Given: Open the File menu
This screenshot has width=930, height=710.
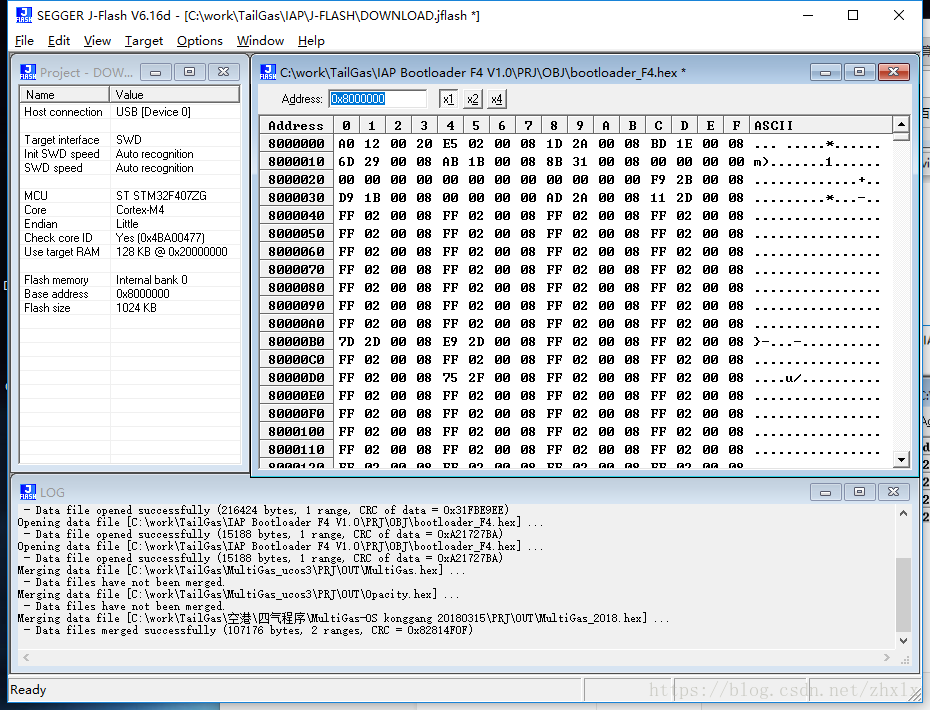Looking at the screenshot, I should pos(24,41).
